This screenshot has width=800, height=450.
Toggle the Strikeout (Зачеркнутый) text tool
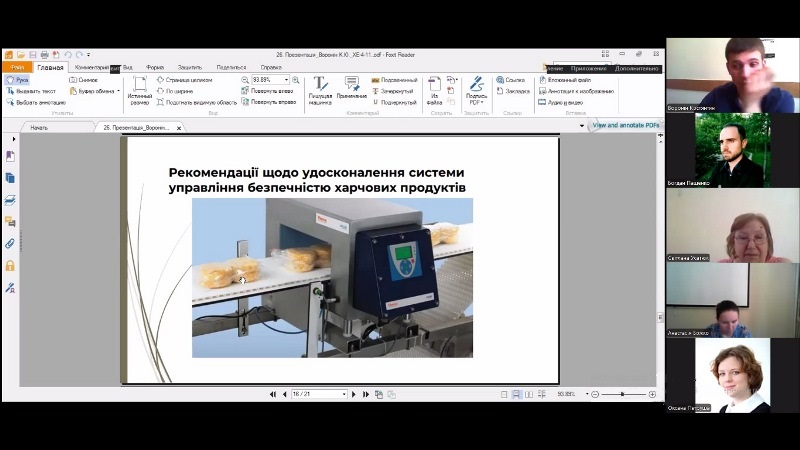tap(395, 90)
